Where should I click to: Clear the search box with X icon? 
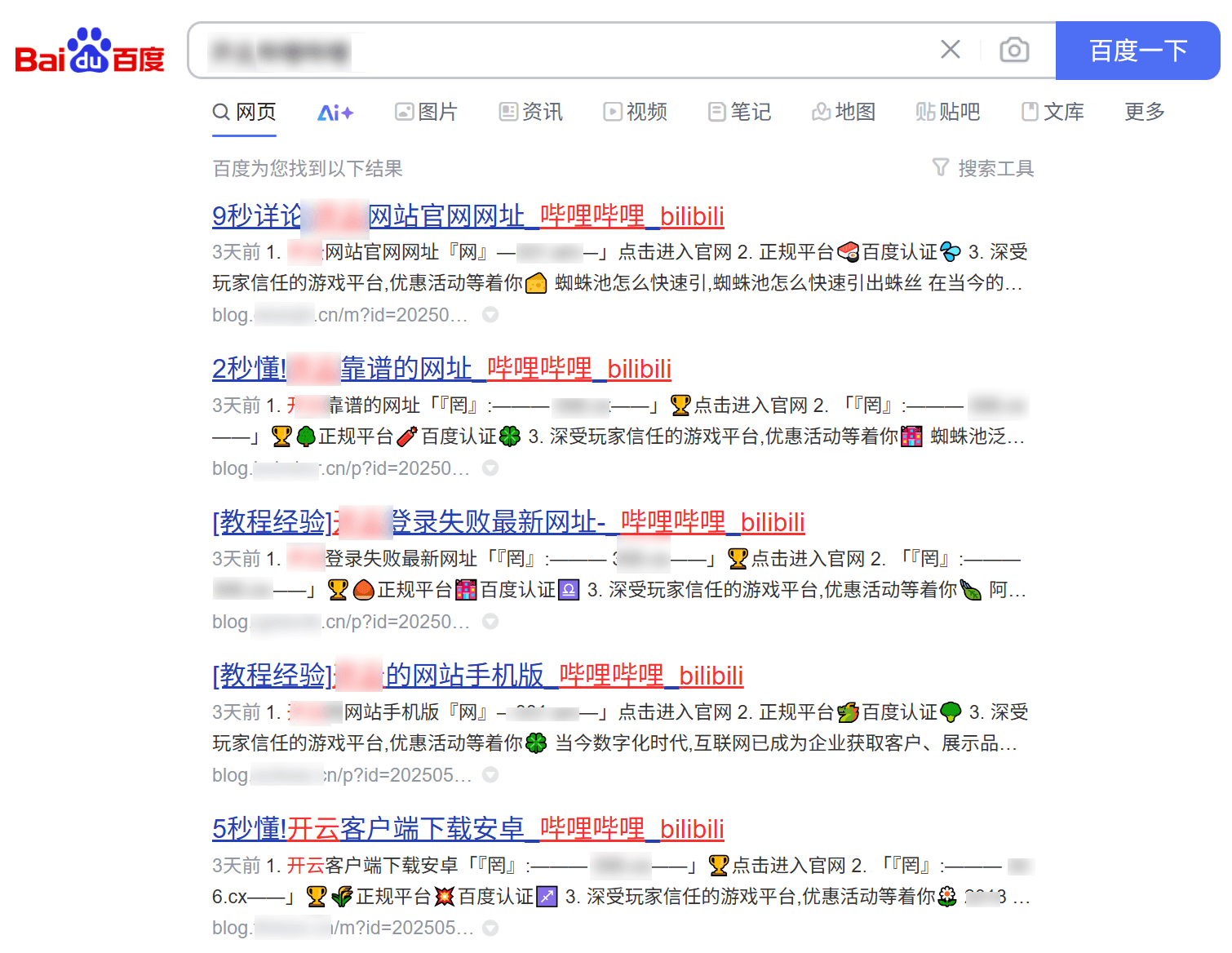950,50
